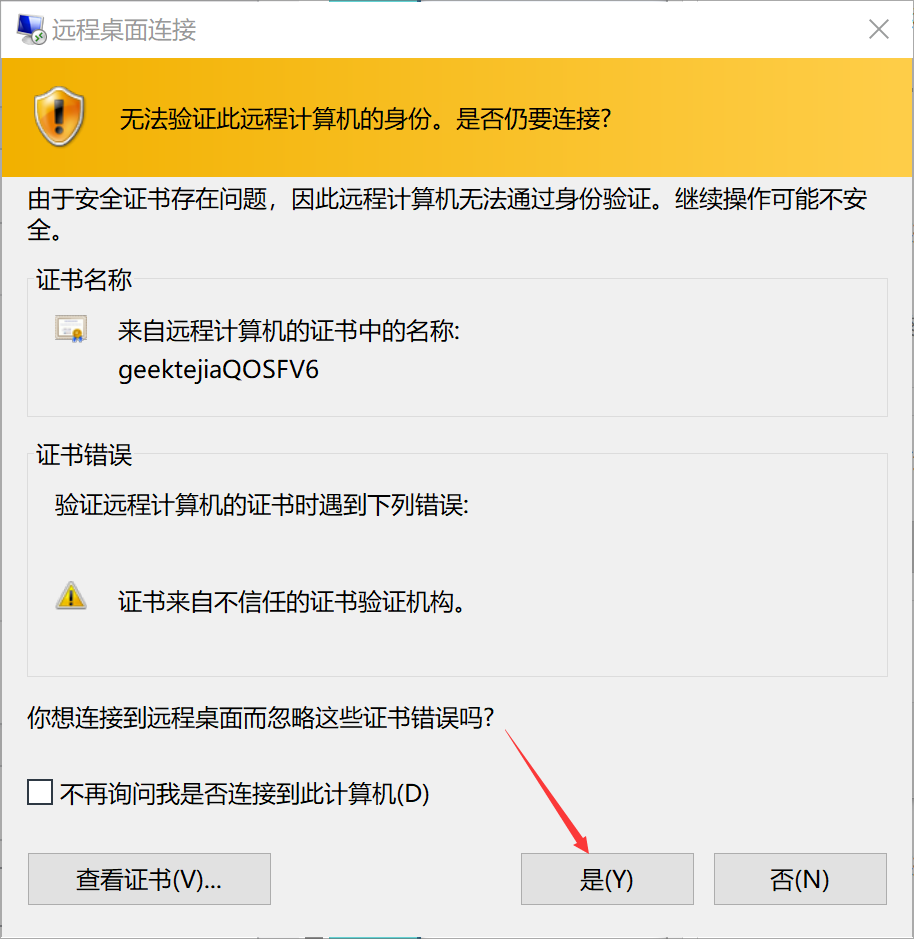Click the 不再询问我是否连接到此计算机(D) label text
The height and width of the screenshot is (939, 914).
(244, 793)
